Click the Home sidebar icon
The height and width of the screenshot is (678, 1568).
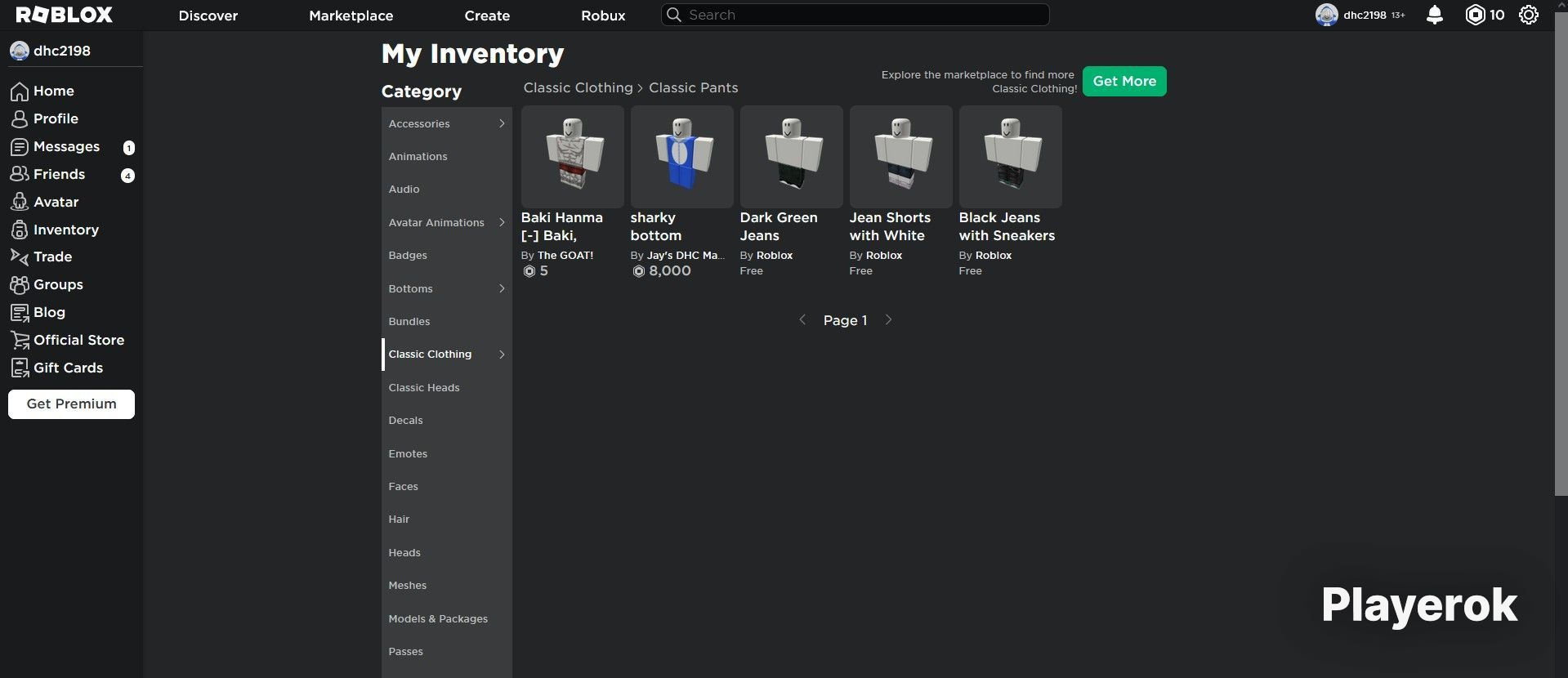[x=20, y=91]
